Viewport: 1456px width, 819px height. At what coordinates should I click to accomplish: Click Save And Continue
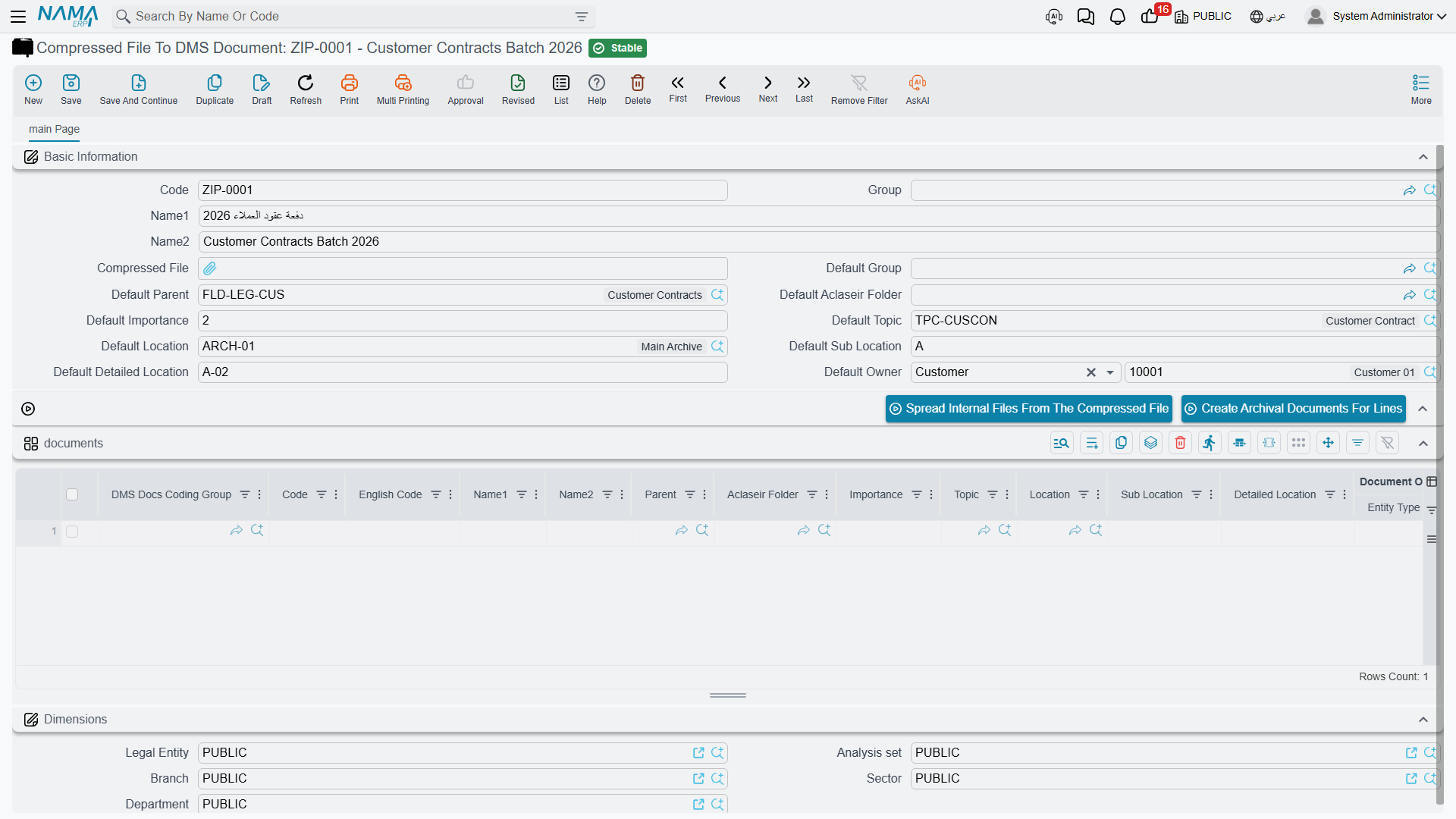[x=139, y=89]
